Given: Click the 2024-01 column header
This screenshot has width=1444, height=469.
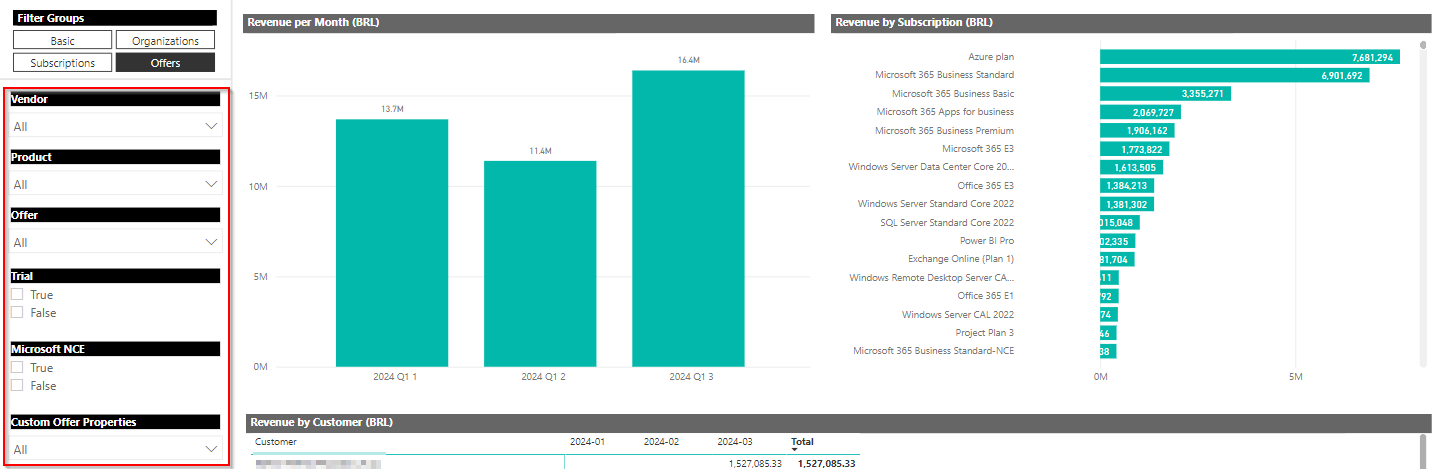Looking at the screenshot, I should point(587,442).
